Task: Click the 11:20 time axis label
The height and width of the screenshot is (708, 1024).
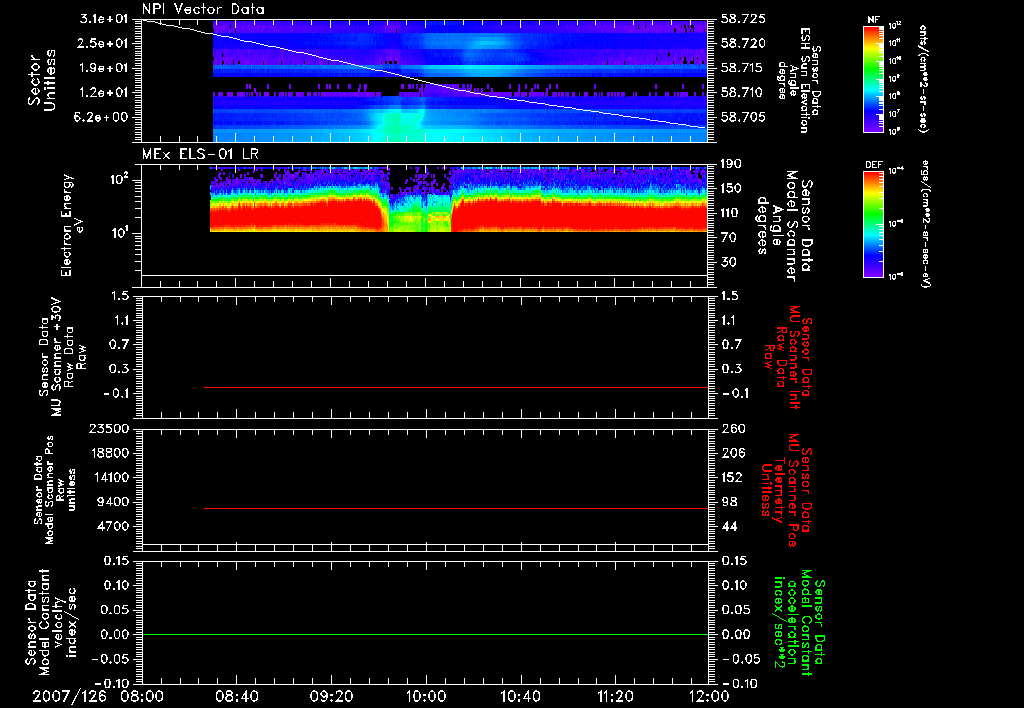Action: [x=615, y=696]
